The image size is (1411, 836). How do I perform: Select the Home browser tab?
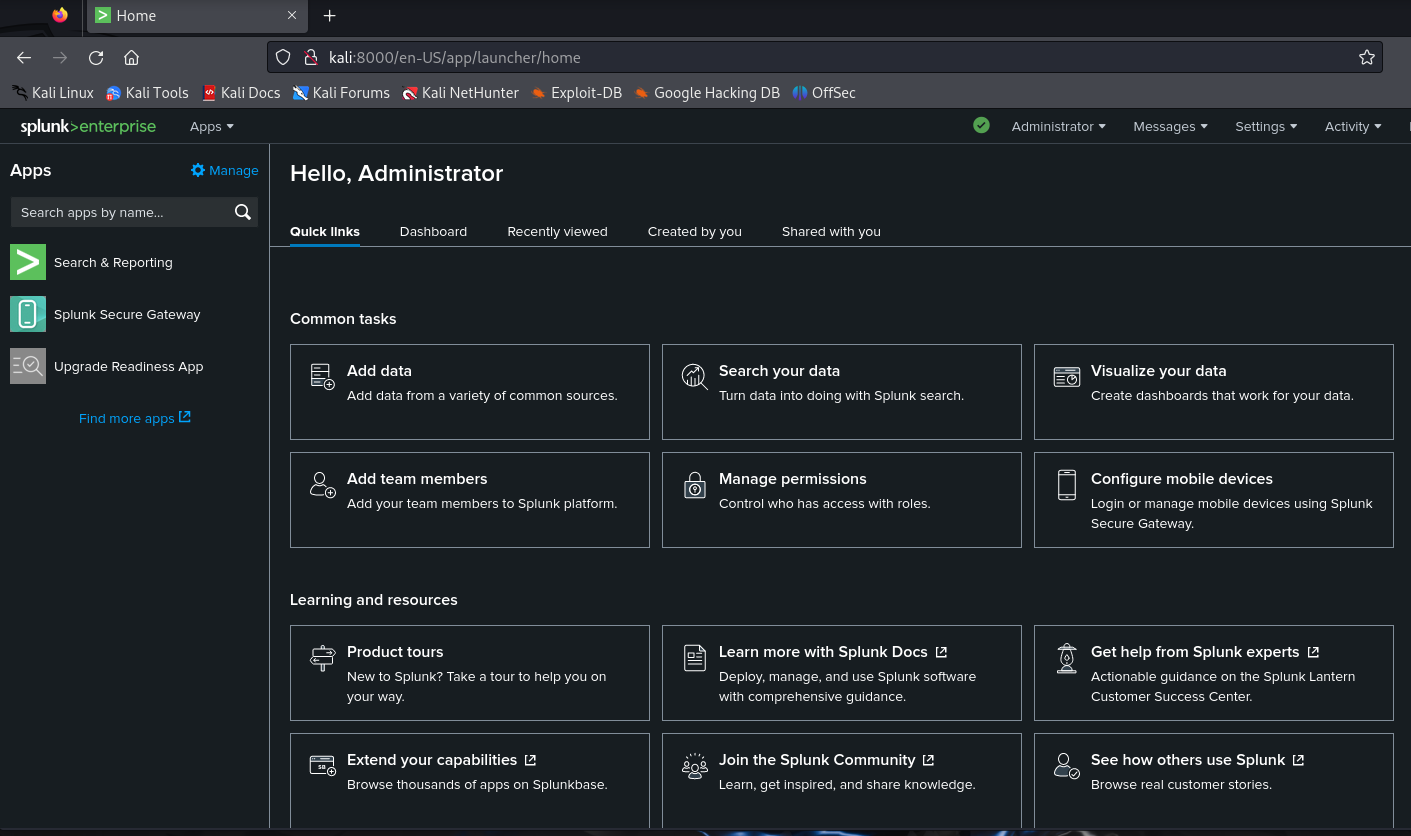[x=198, y=16]
